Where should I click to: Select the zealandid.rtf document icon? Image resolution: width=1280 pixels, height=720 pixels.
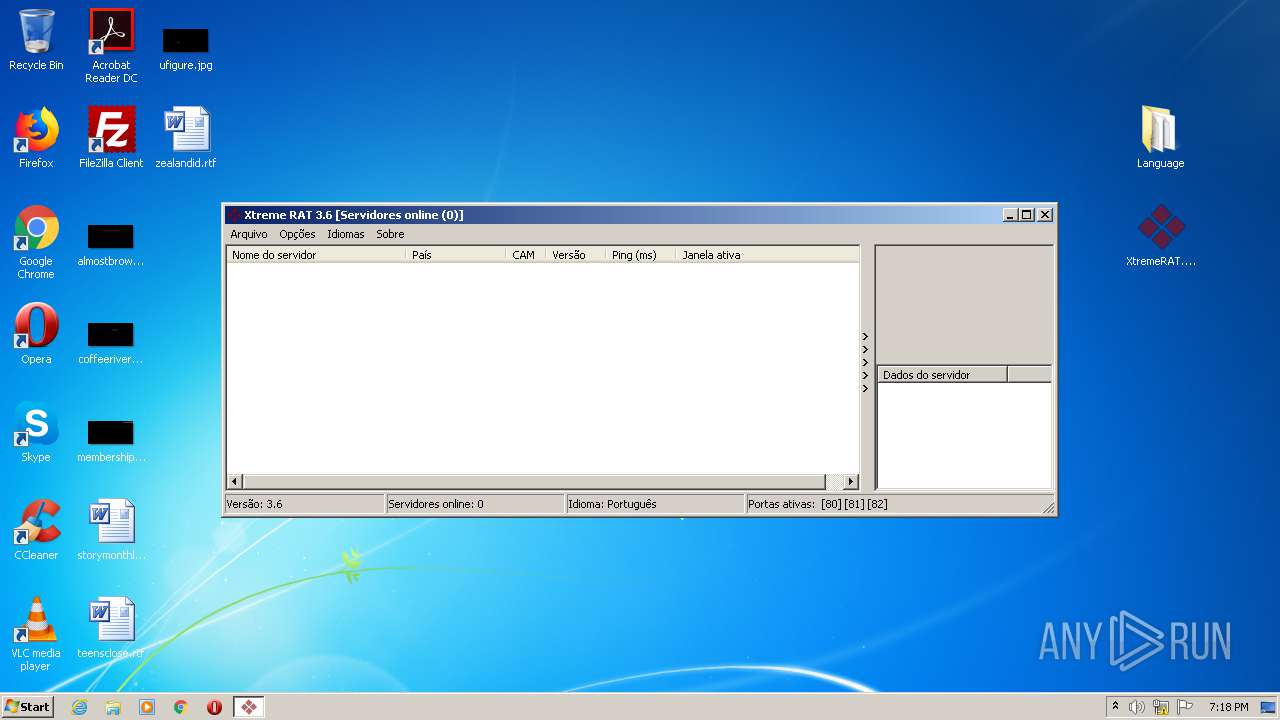coord(186,138)
